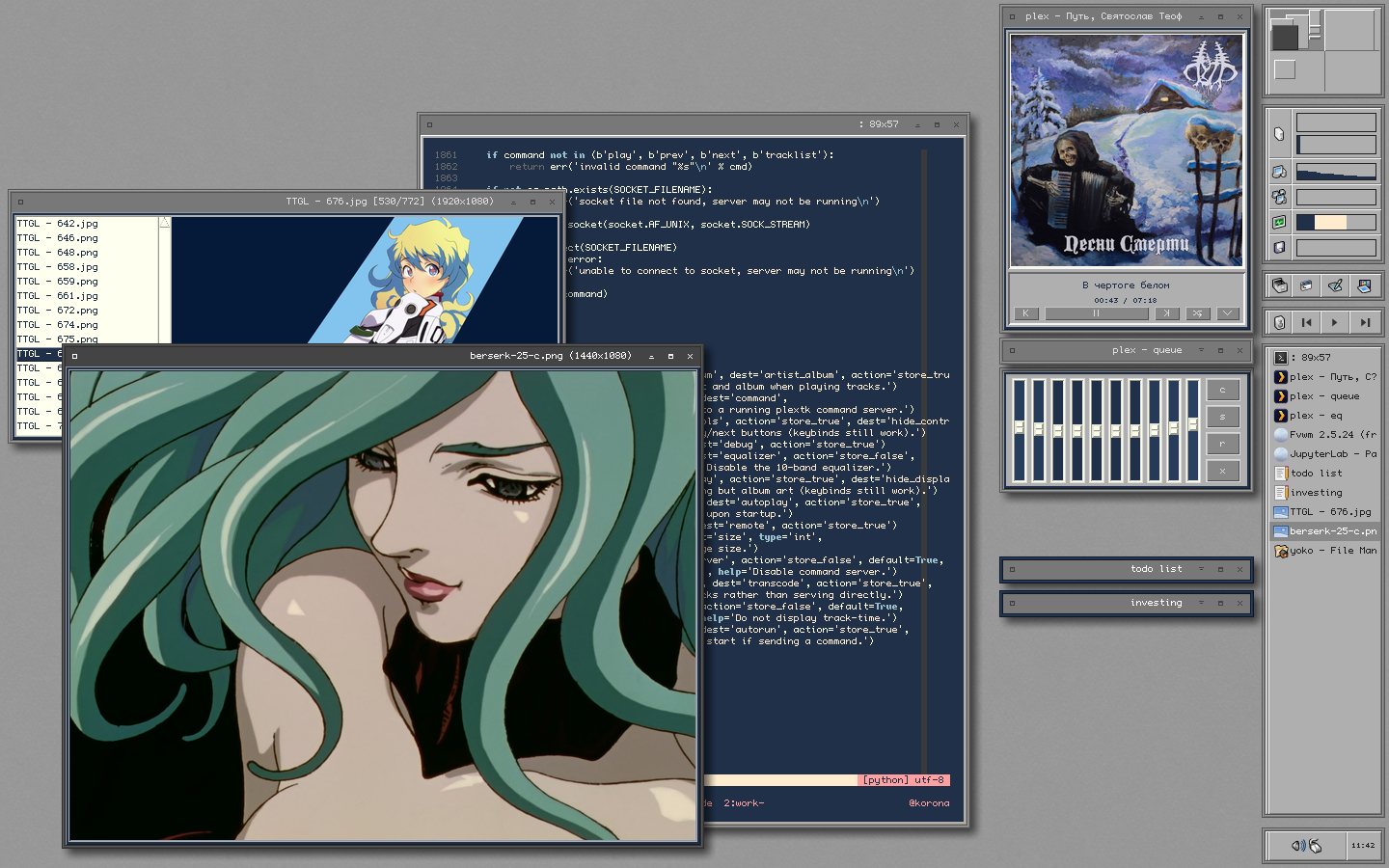1389x868 pixels.
Task: Select TTGL - 674.png in file list
Action: tap(87, 325)
